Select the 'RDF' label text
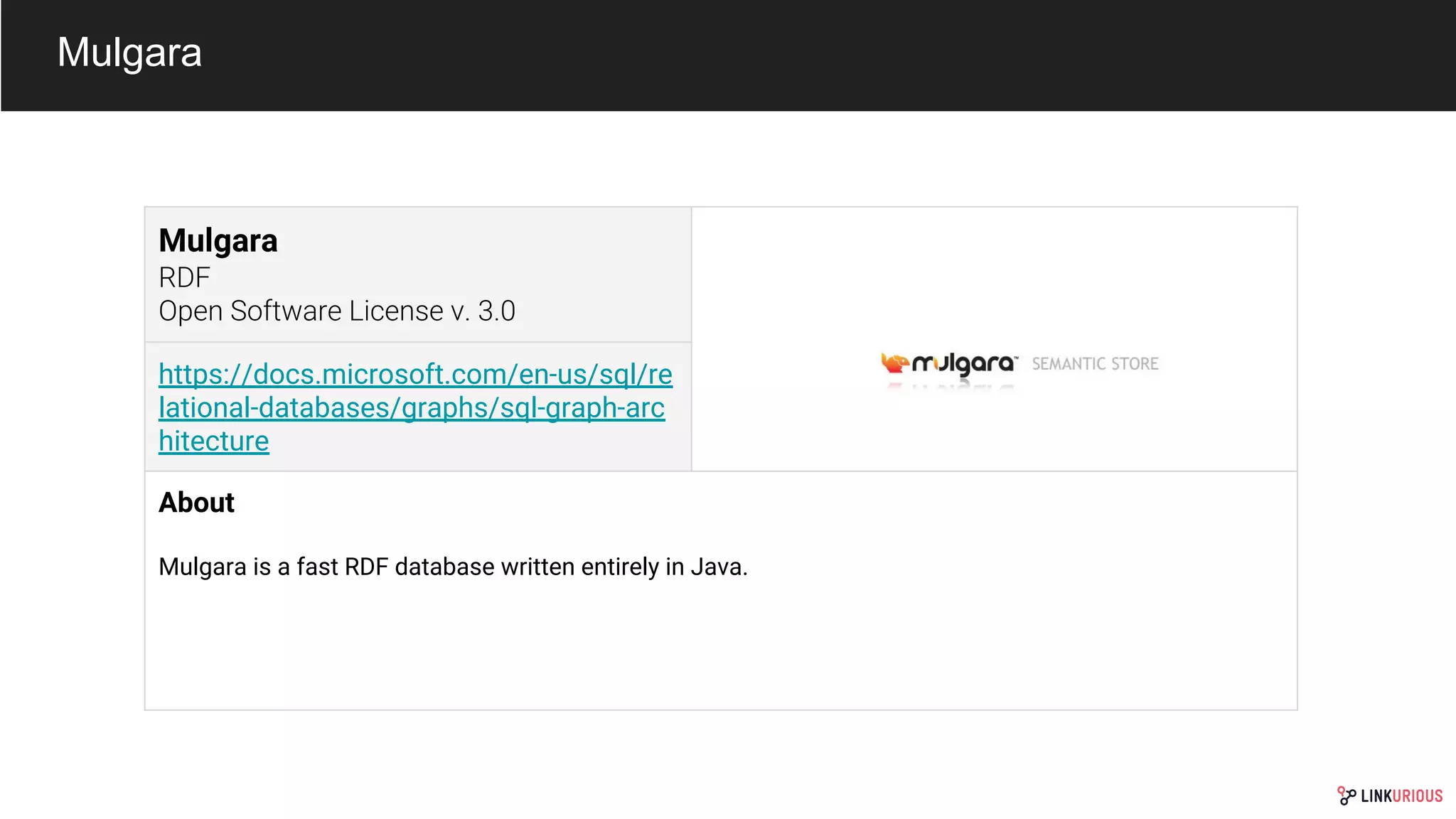1456x819 pixels. [x=184, y=277]
